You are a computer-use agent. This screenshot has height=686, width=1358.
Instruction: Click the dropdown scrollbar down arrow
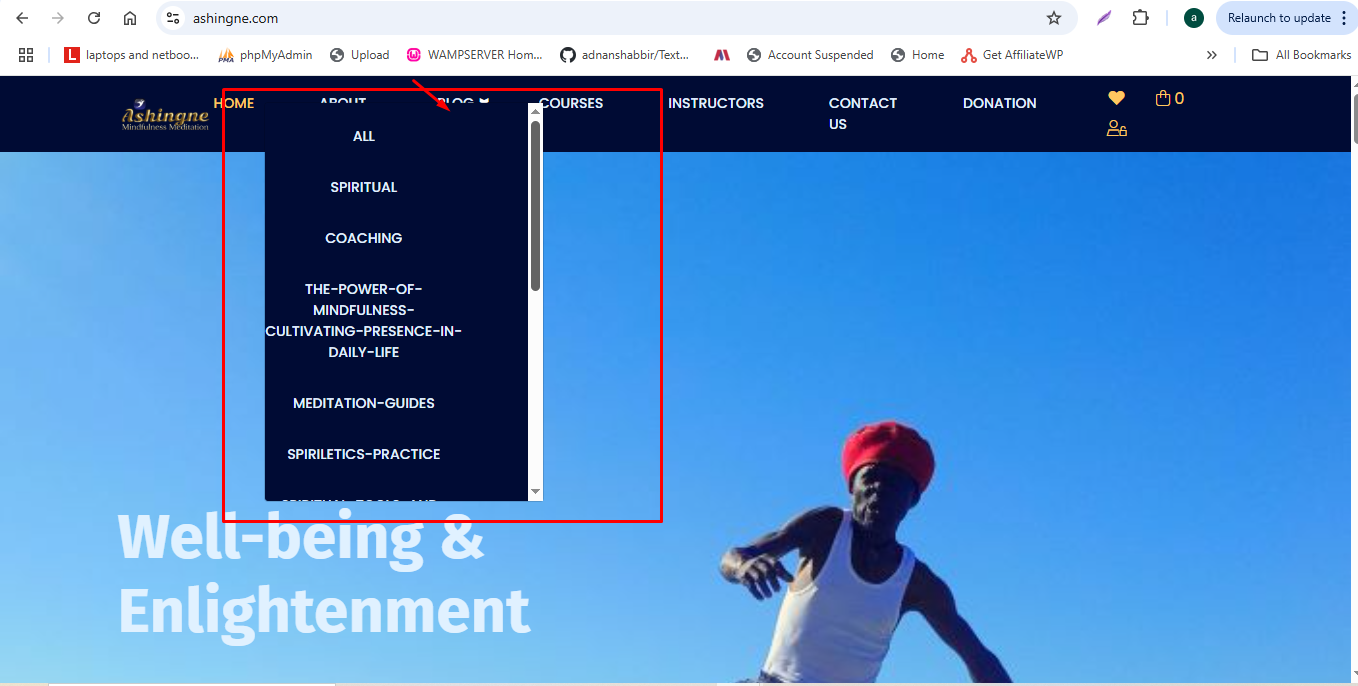[x=535, y=492]
